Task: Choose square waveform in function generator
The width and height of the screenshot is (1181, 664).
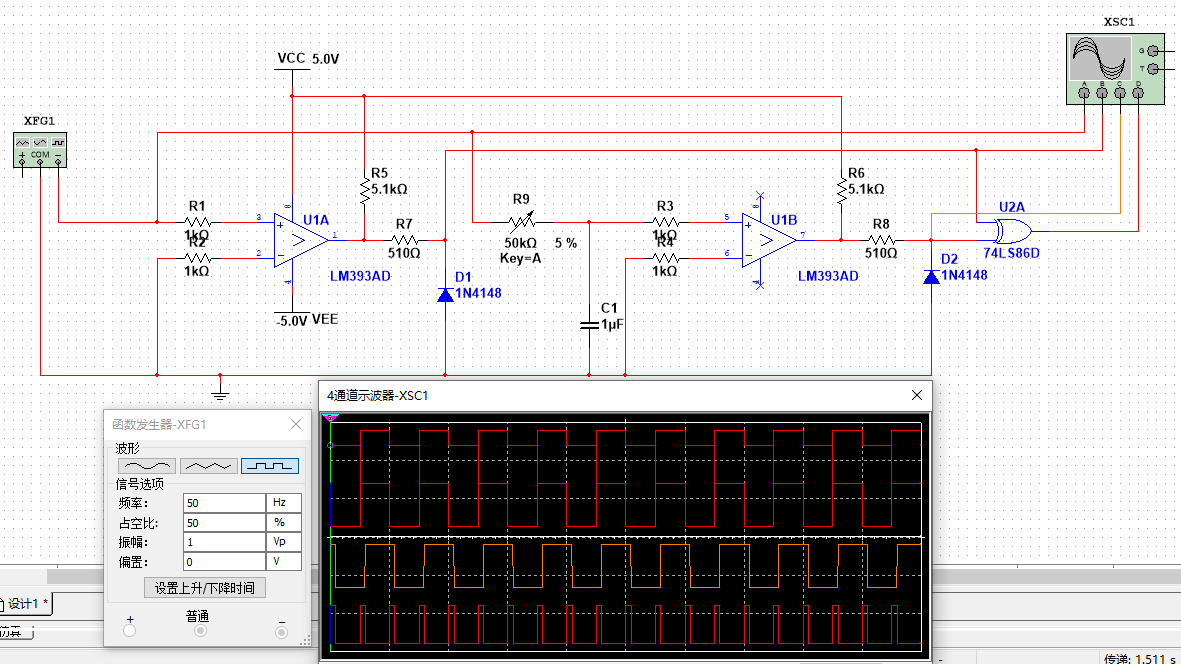Action: point(270,467)
